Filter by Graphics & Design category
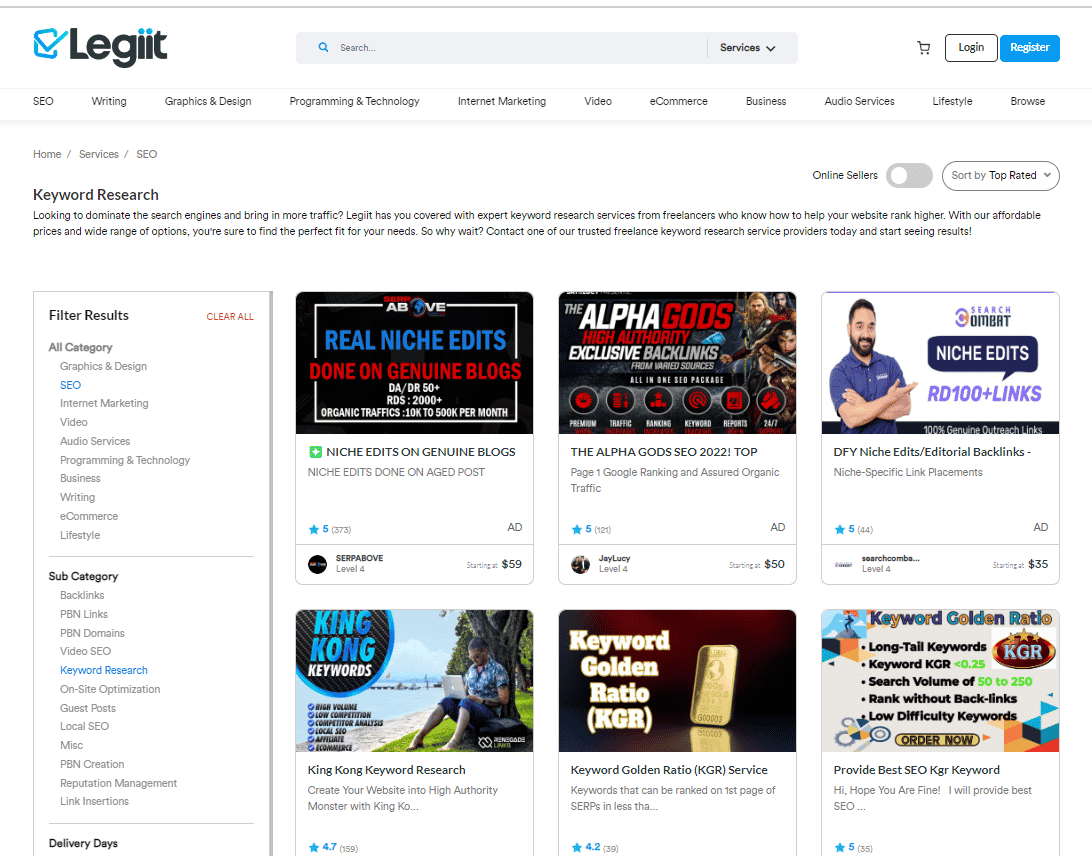The height and width of the screenshot is (856, 1092). click(103, 366)
